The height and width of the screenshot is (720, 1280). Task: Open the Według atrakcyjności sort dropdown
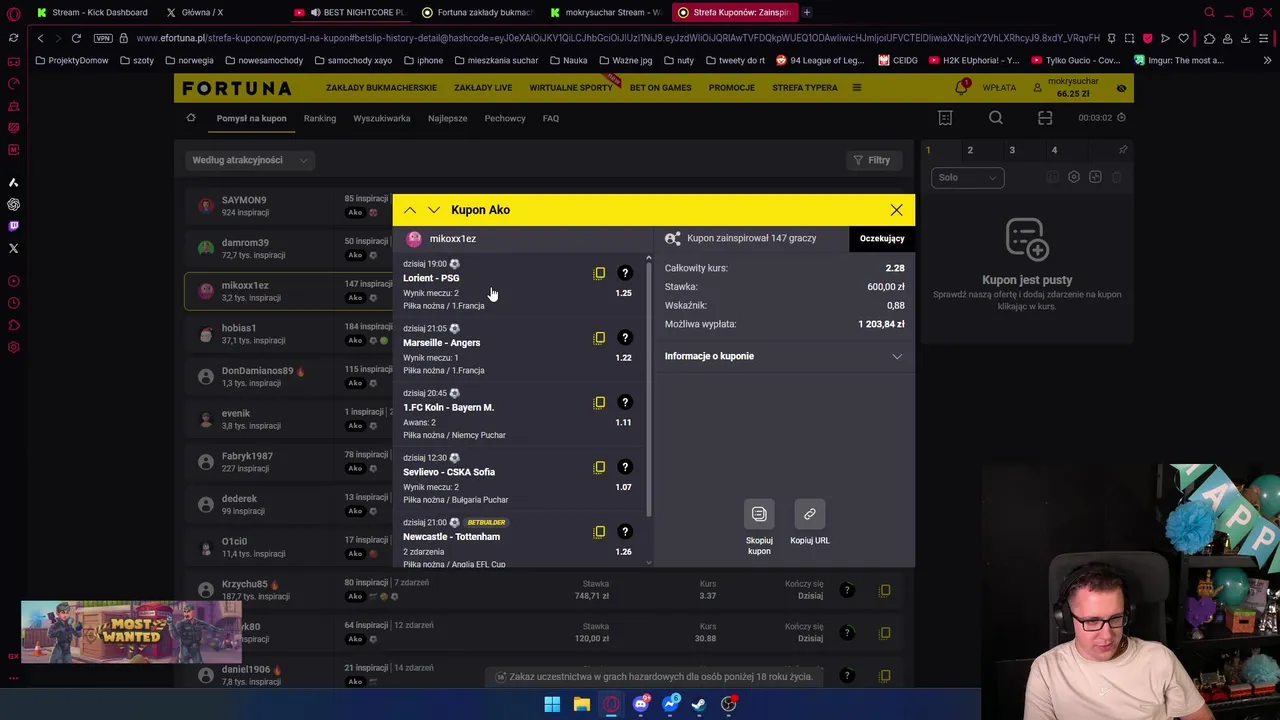click(250, 160)
